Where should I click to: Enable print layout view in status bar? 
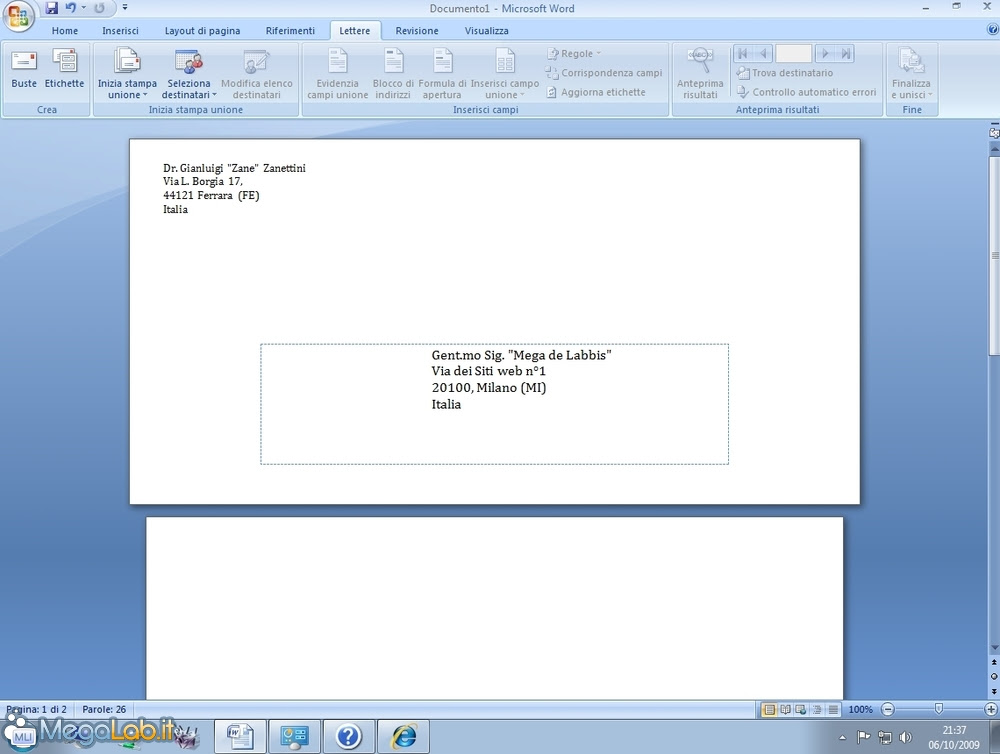[x=768, y=709]
